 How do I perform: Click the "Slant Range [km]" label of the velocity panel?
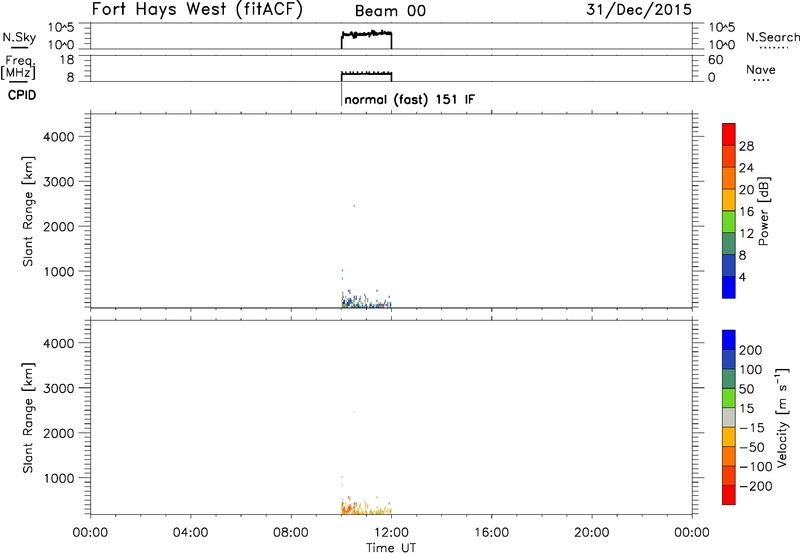coord(28,418)
